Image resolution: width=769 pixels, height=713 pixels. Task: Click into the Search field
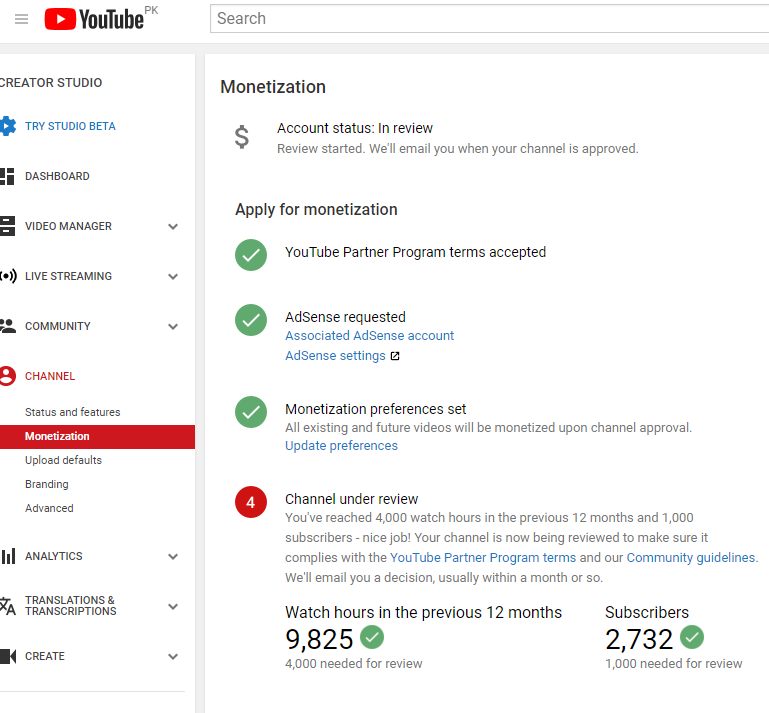click(x=489, y=19)
